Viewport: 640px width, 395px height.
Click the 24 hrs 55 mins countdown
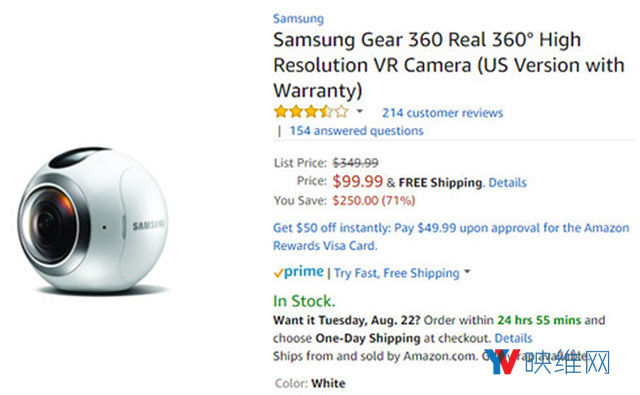click(x=539, y=320)
